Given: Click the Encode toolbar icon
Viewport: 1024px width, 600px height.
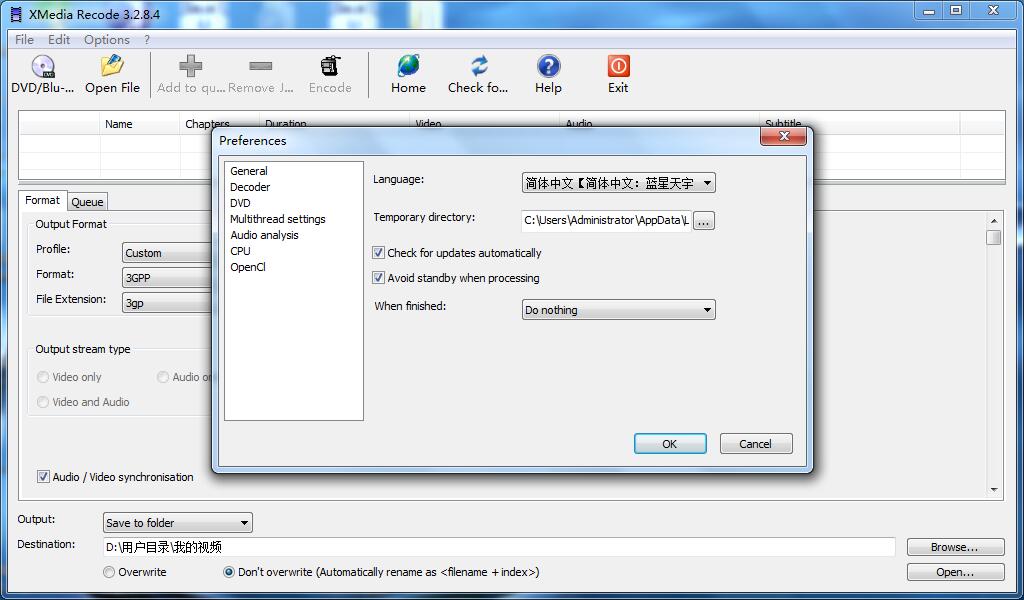Looking at the screenshot, I should tap(330, 66).
